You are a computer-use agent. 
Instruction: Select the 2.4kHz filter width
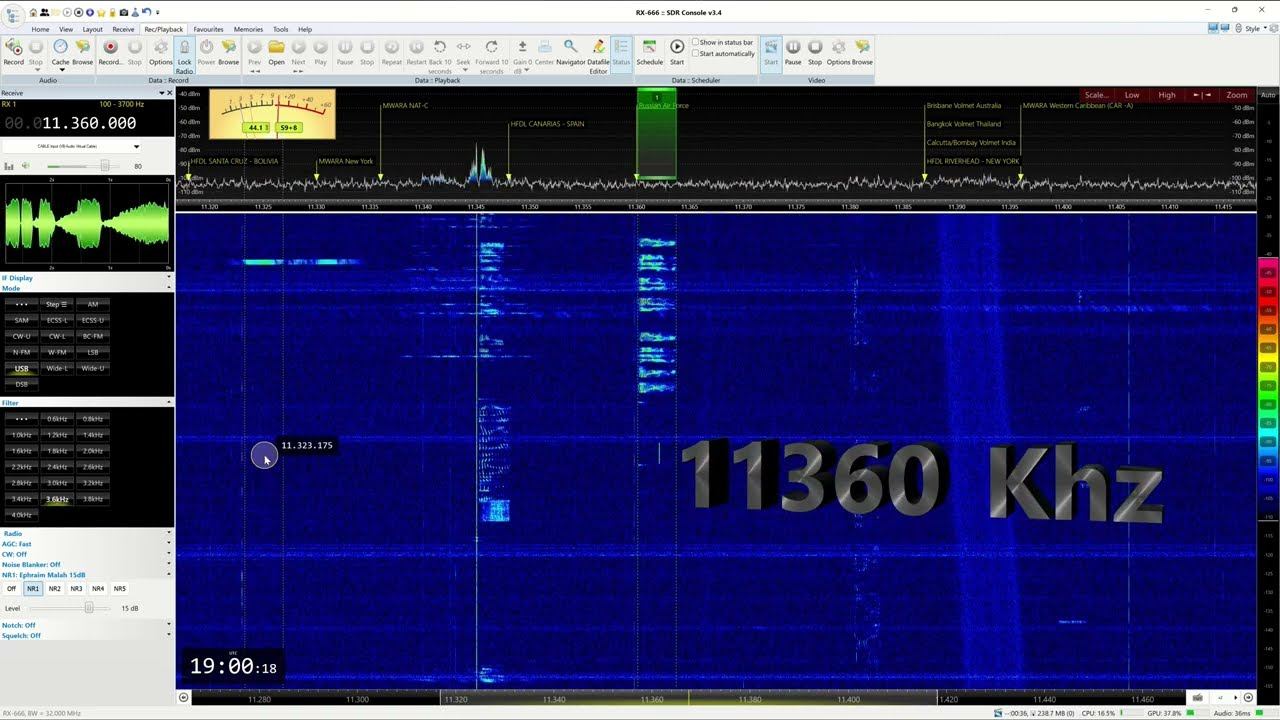pyautogui.click(x=57, y=467)
